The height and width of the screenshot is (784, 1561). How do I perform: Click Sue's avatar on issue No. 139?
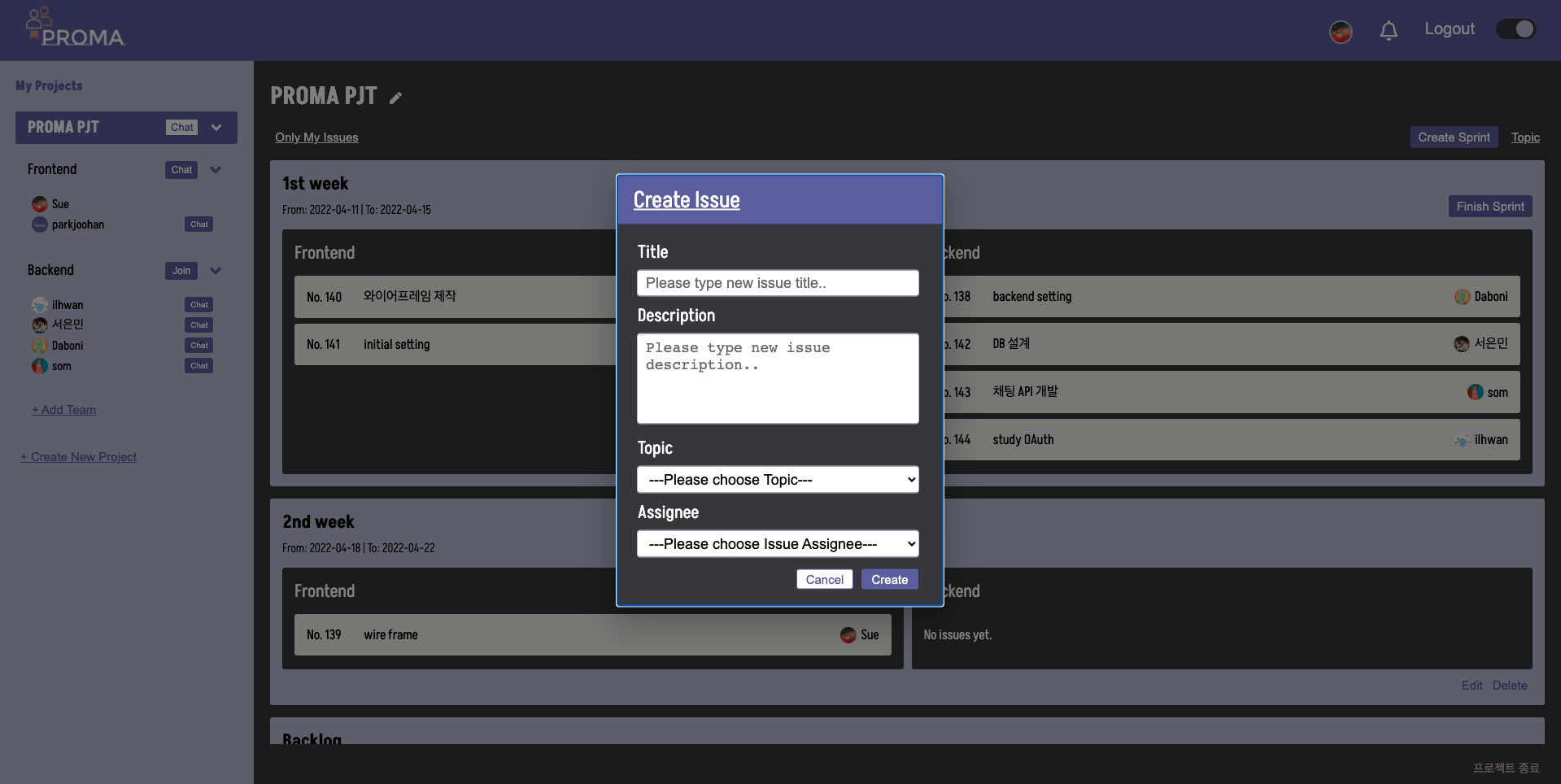click(848, 635)
